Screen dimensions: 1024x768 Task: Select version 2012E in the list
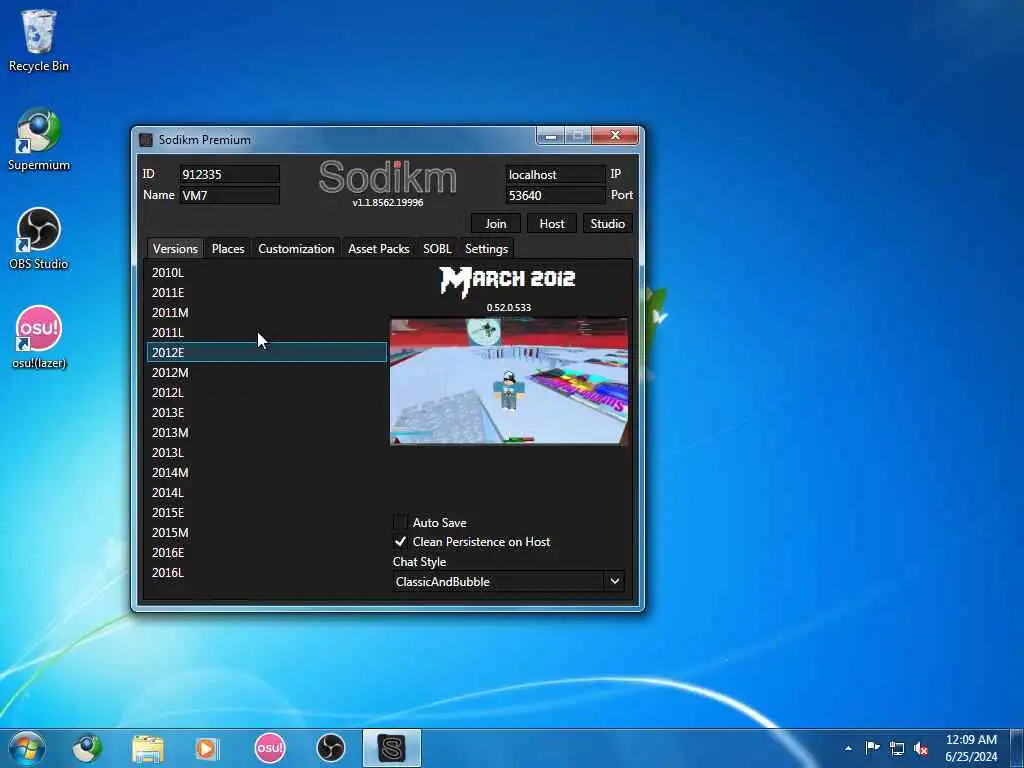coord(267,352)
